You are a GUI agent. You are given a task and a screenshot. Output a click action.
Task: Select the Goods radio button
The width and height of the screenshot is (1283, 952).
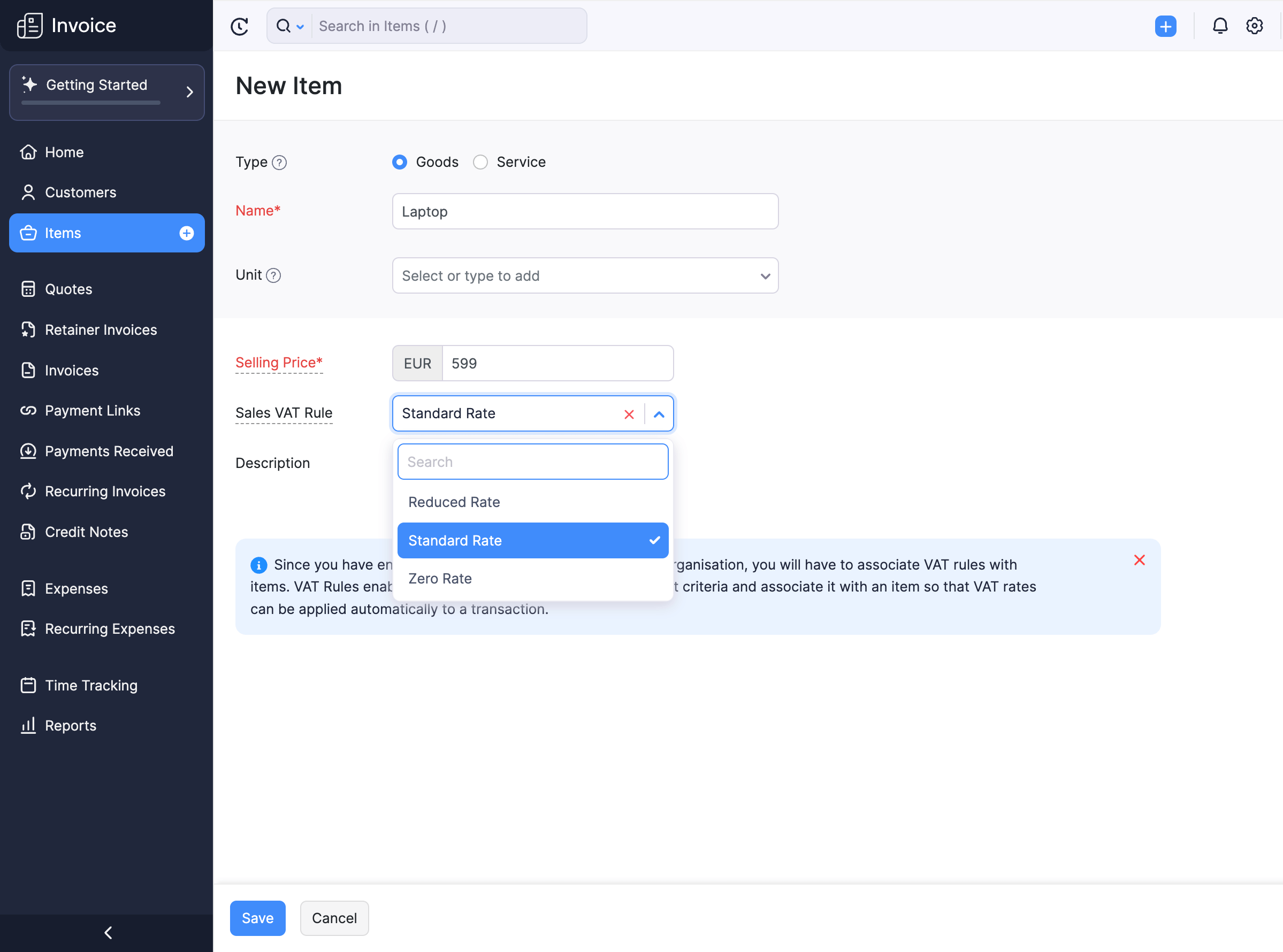(x=400, y=161)
